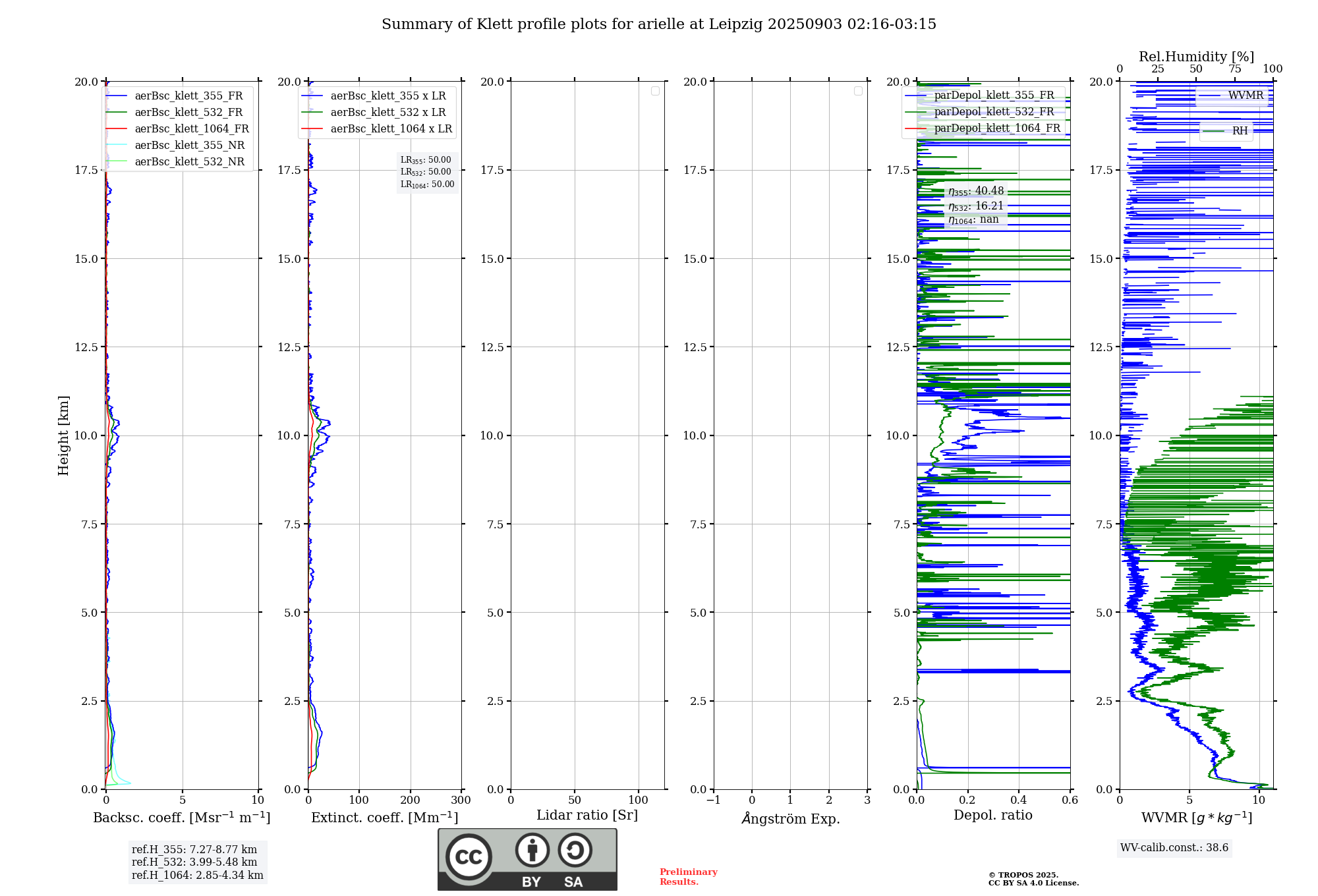Click the TROPOS 2025 CC BY SA license text
Screen dimensions: 1318x896
[1033, 879]
